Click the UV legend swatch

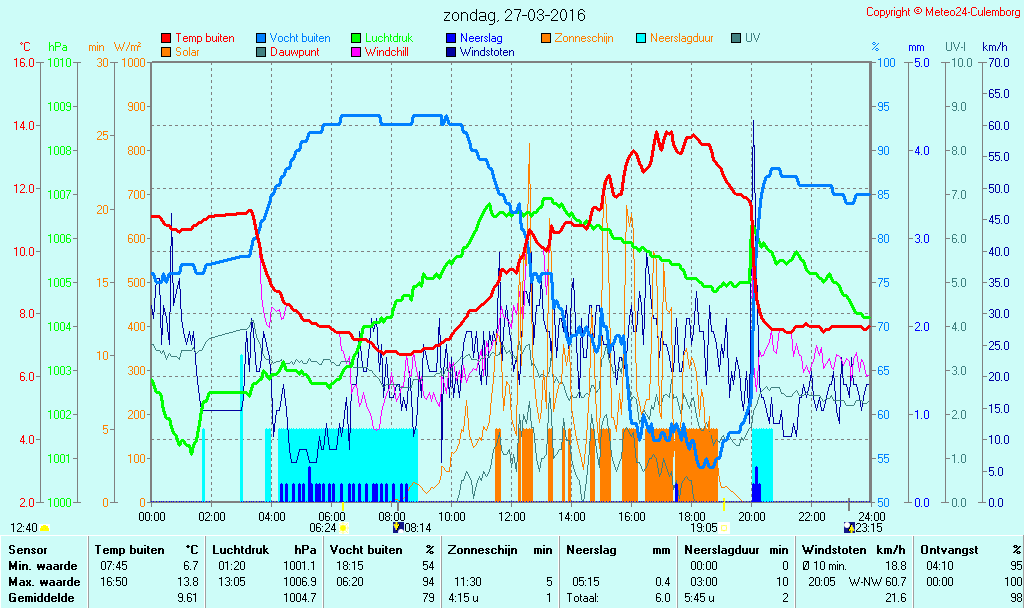(x=736, y=39)
